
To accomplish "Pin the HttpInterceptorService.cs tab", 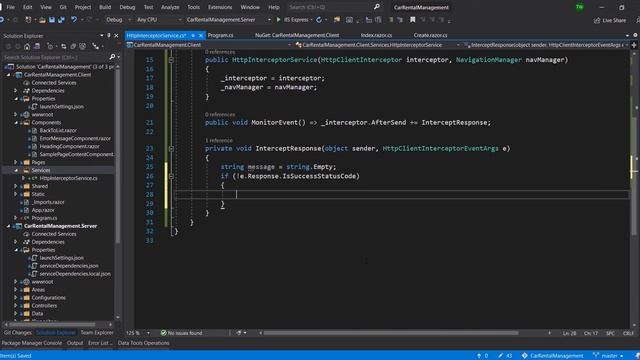I will (193, 36).
